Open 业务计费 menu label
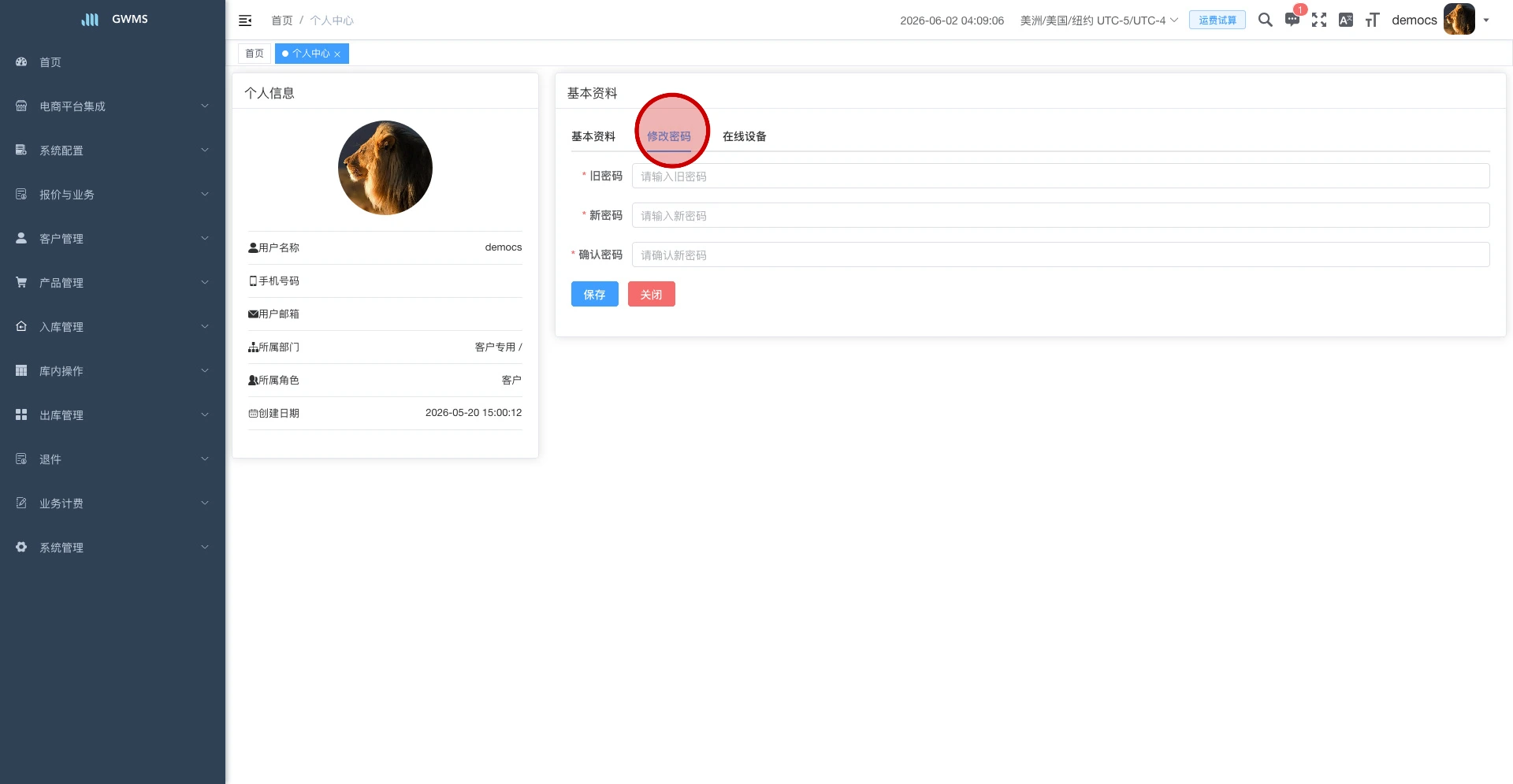 coord(61,503)
